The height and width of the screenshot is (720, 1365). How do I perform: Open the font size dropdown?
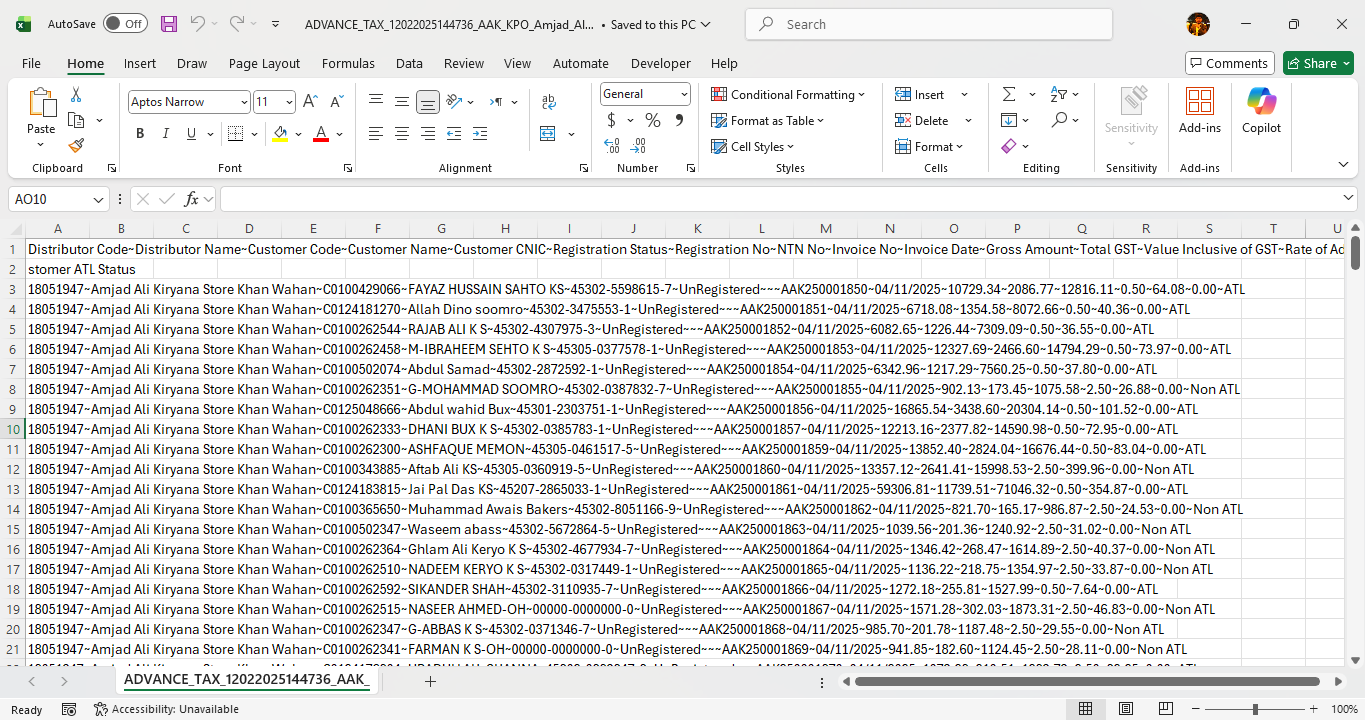[x=288, y=101]
